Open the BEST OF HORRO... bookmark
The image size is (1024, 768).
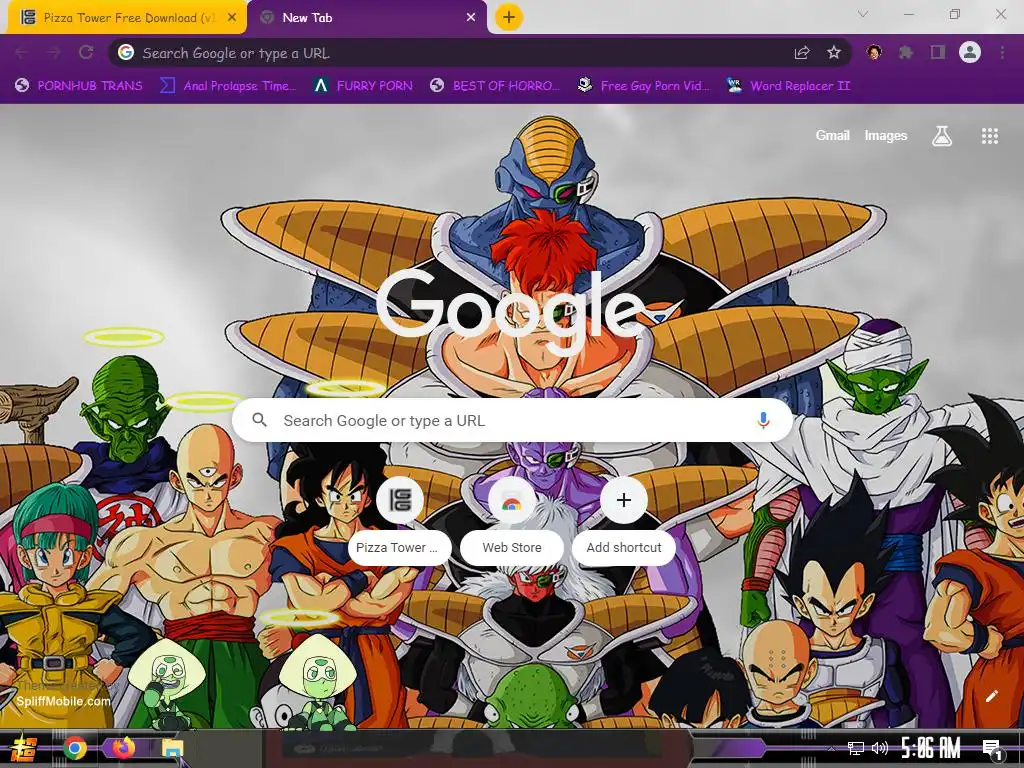click(x=495, y=86)
